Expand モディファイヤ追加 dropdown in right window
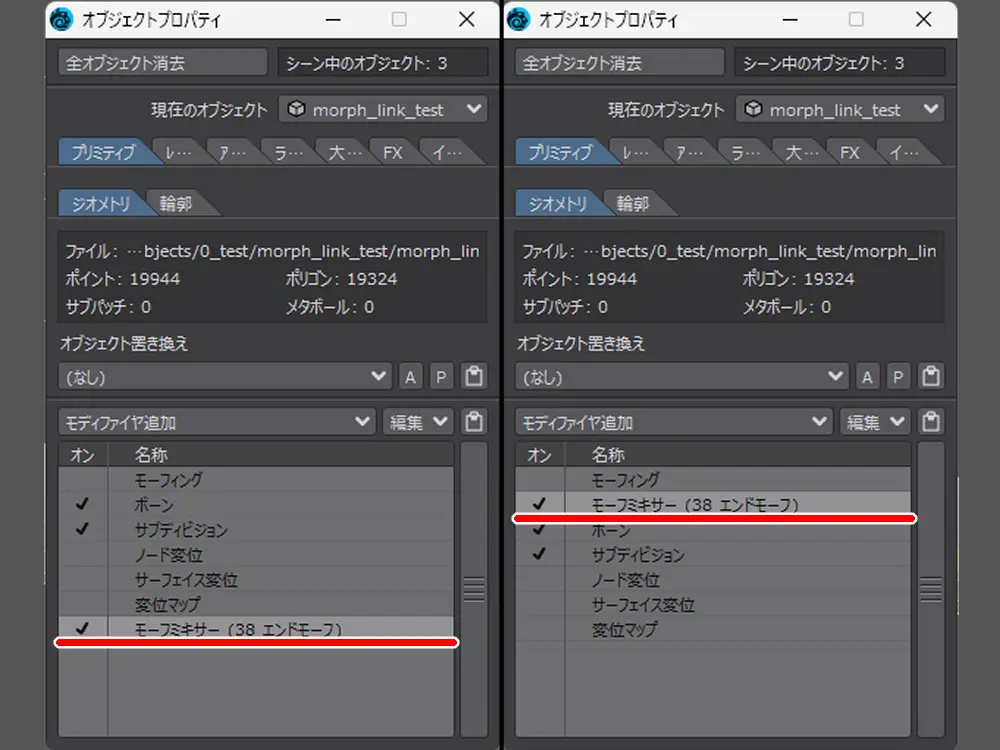The height and width of the screenshot is (750, 1000). [674, 422]
